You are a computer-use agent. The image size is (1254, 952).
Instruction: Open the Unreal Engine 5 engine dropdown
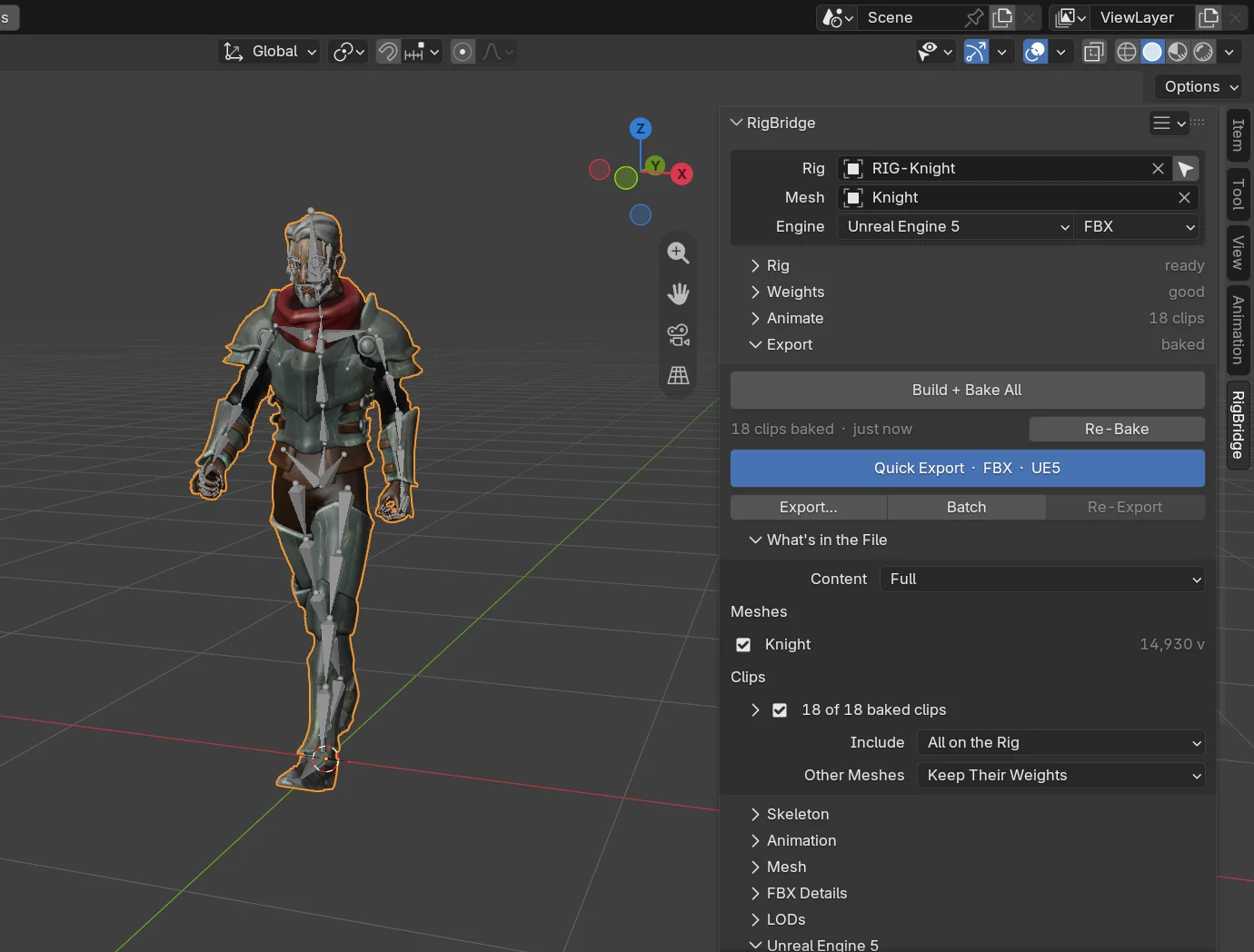[957, 227]
